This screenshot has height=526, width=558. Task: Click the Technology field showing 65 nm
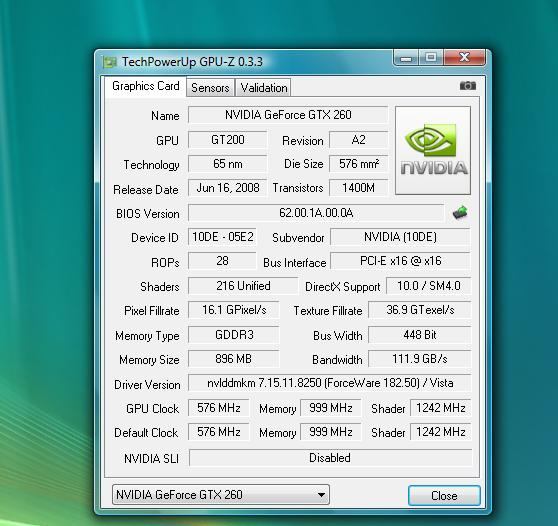tap(227, 164)
